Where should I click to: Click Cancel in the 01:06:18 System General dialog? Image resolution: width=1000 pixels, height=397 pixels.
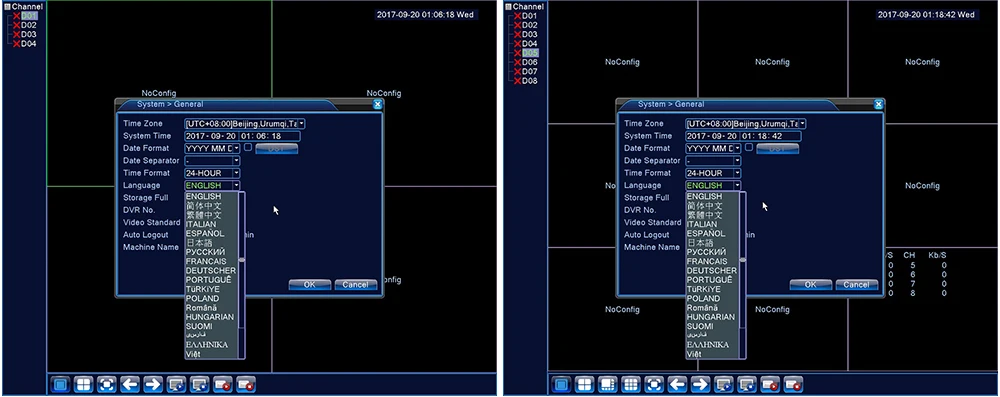356,285
